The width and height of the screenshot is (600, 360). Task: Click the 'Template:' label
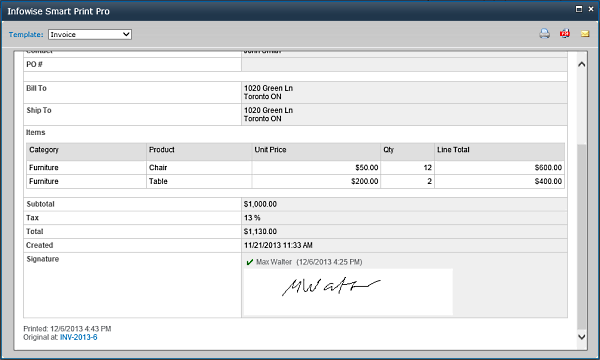click(x=26, y=34)
